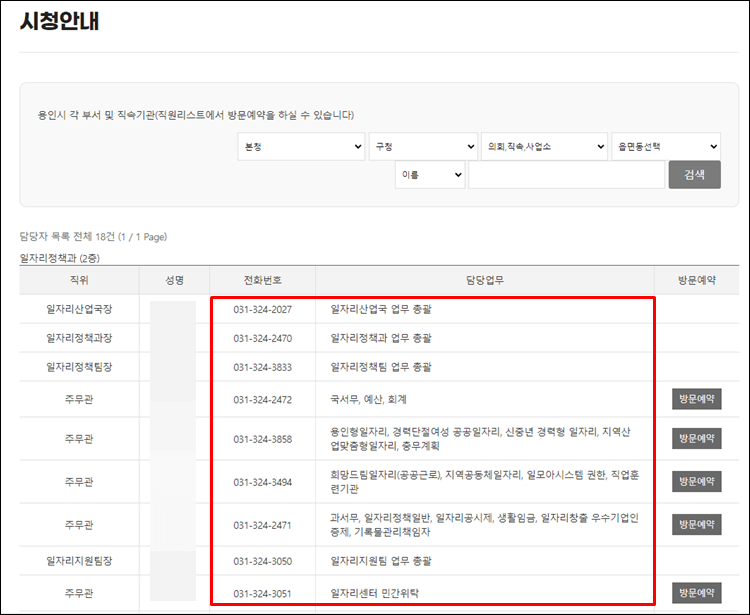
Task: Select phone number 031-324-3833
Action: point(263,367)
